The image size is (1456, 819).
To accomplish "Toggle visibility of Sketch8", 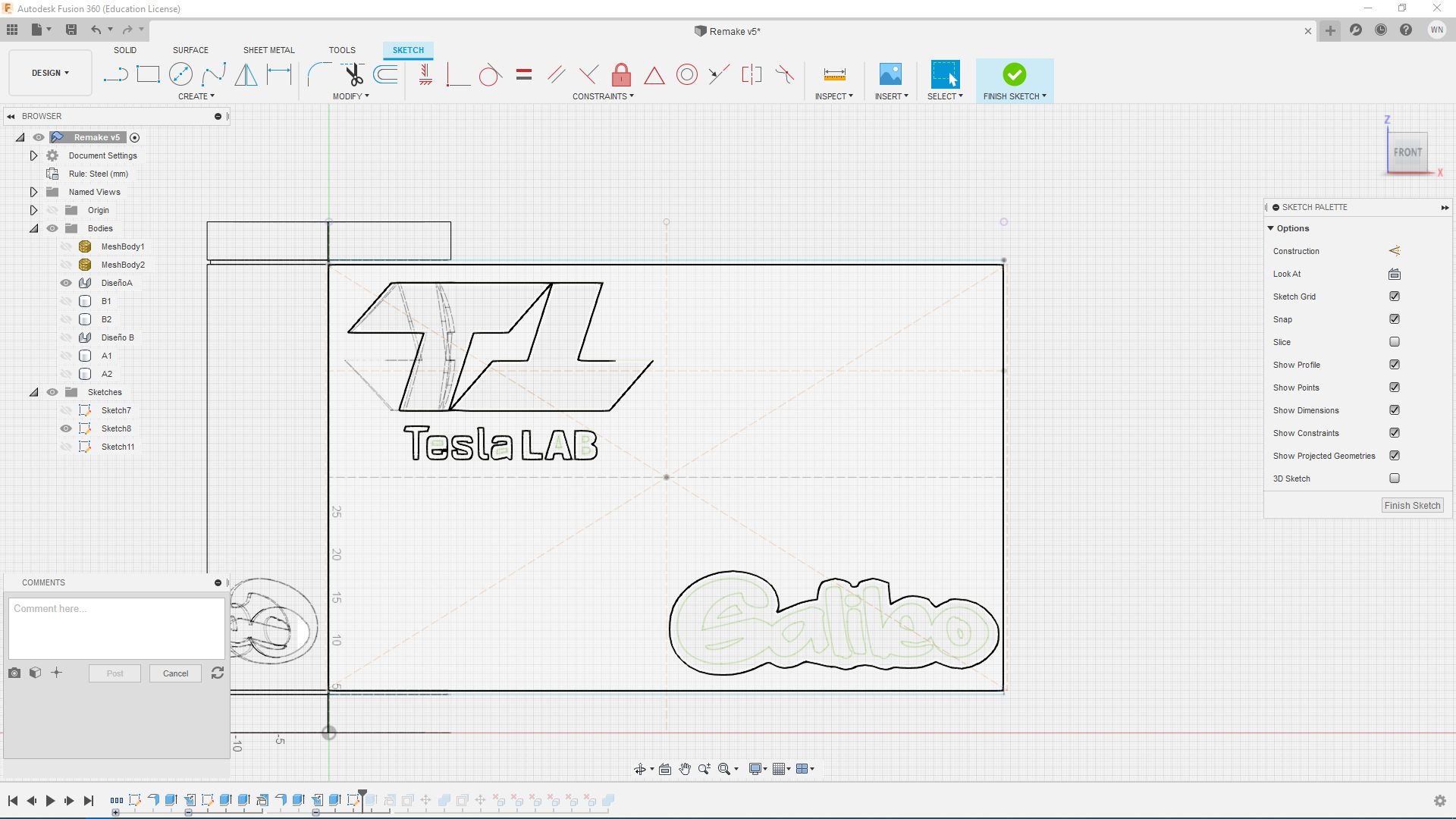I will coord(66,428).
